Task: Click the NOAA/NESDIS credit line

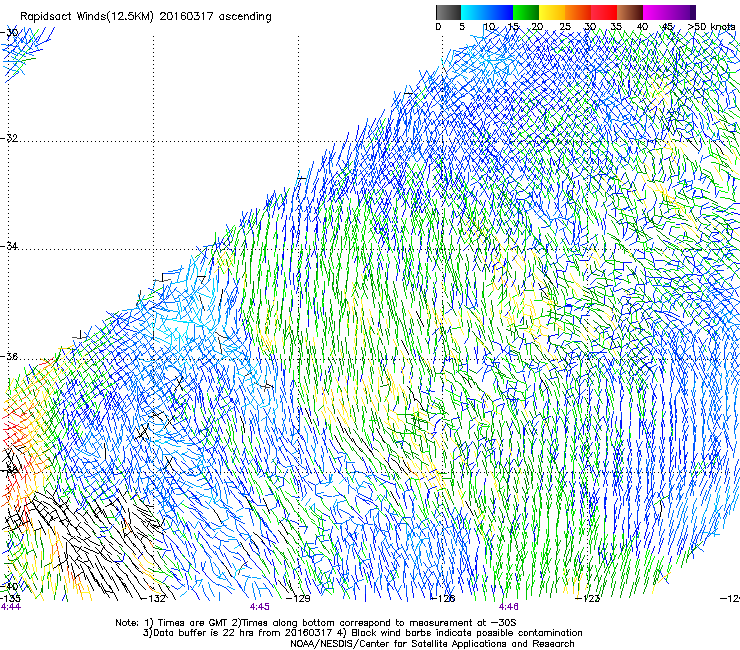Action: point(432,644)
